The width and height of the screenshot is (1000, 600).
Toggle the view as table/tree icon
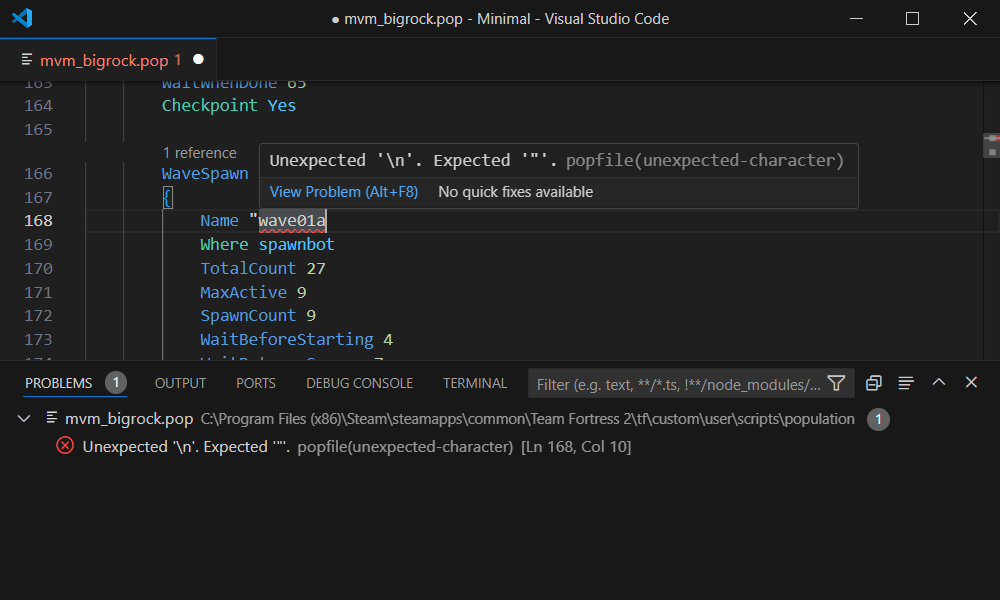[x=906, y=383]
